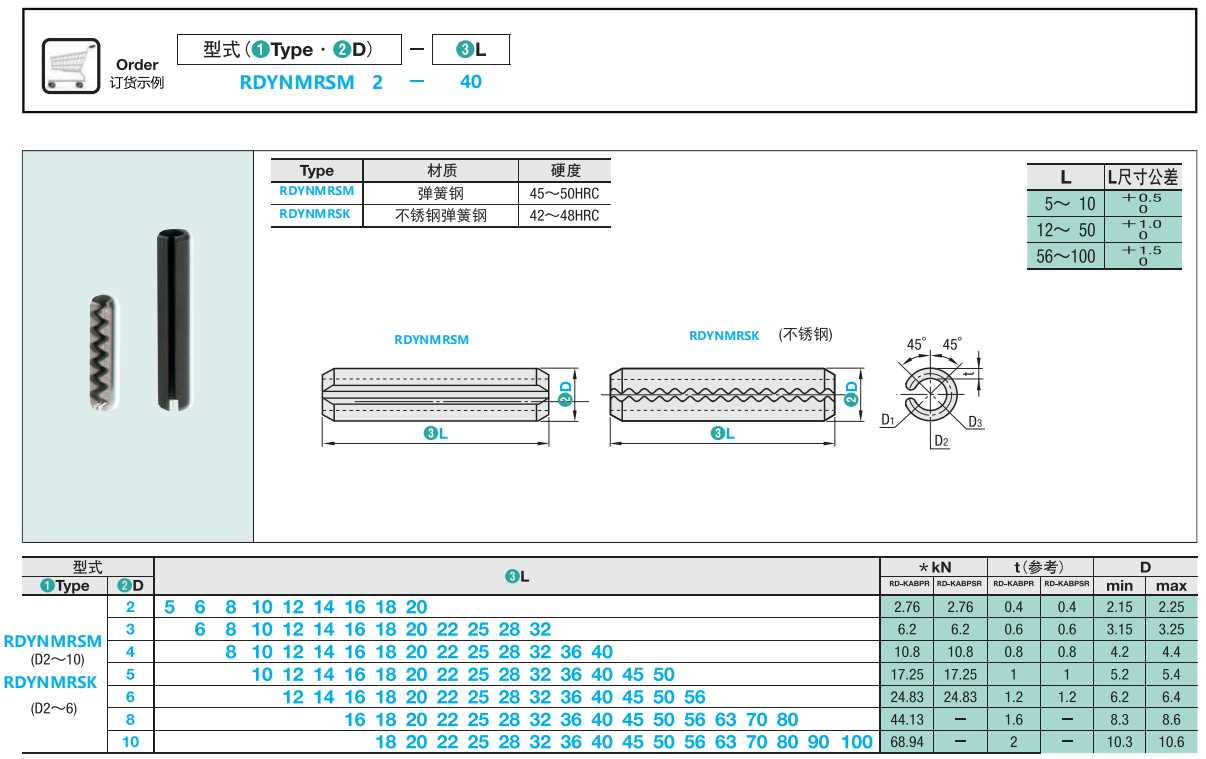The width and height of the screenshot is (1206, 759).
Task: Click the ＊kN column header
Action: pyautogui.click(x=933, y=566)
